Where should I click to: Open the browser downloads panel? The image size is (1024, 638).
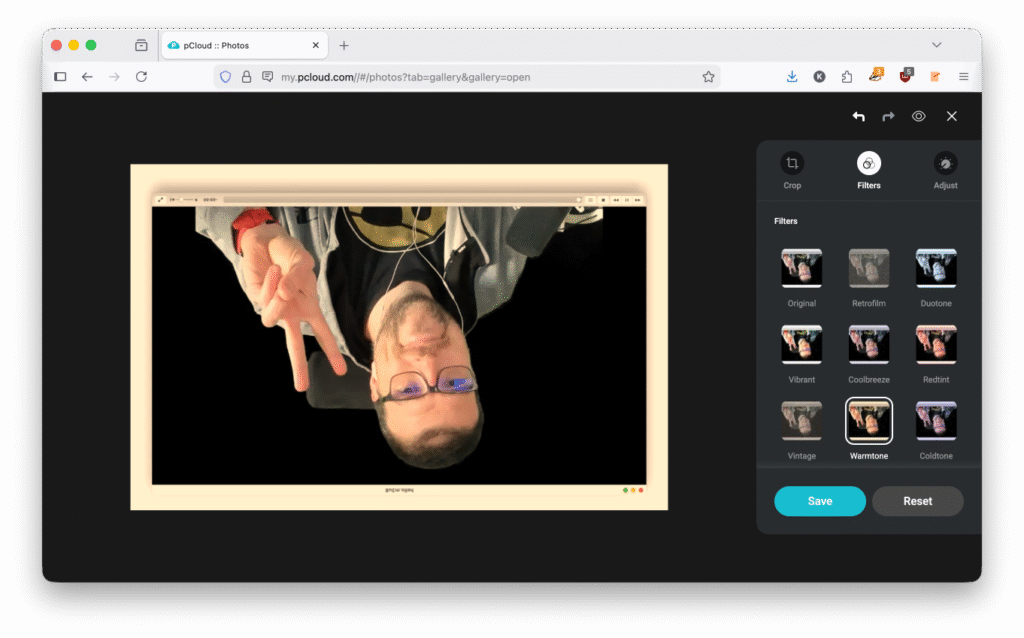792,77
